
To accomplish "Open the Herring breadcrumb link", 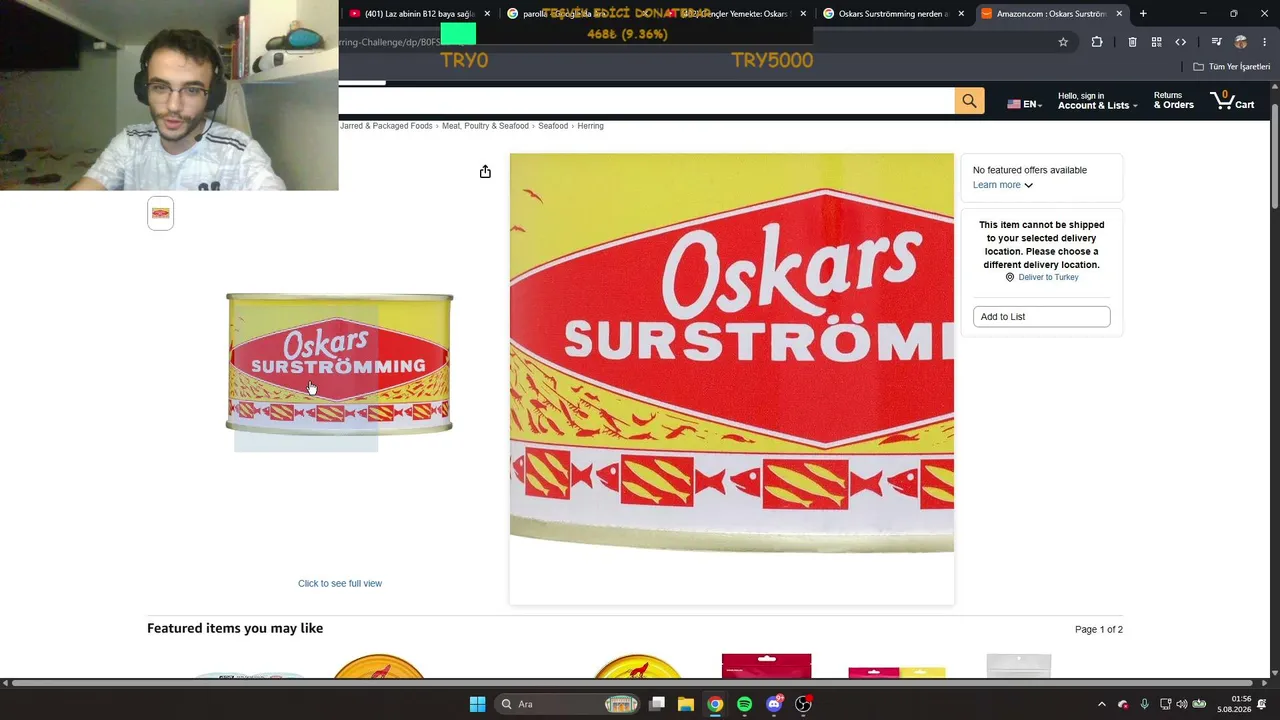I will click(590, 126).
